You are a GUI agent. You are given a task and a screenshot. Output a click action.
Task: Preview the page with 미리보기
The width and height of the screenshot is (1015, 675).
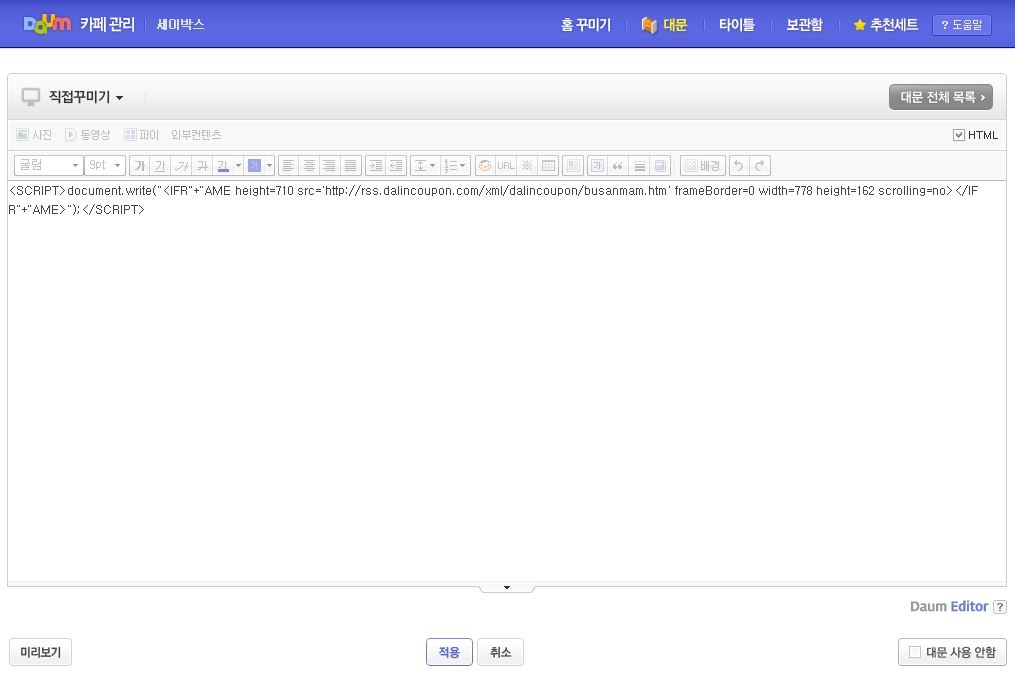(x=40, y=652)
